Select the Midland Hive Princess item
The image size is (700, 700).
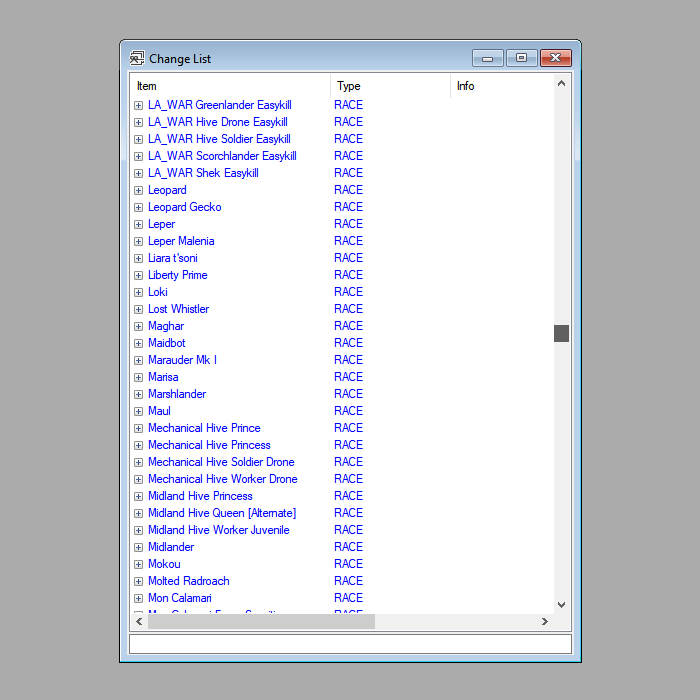pos(200,496)
